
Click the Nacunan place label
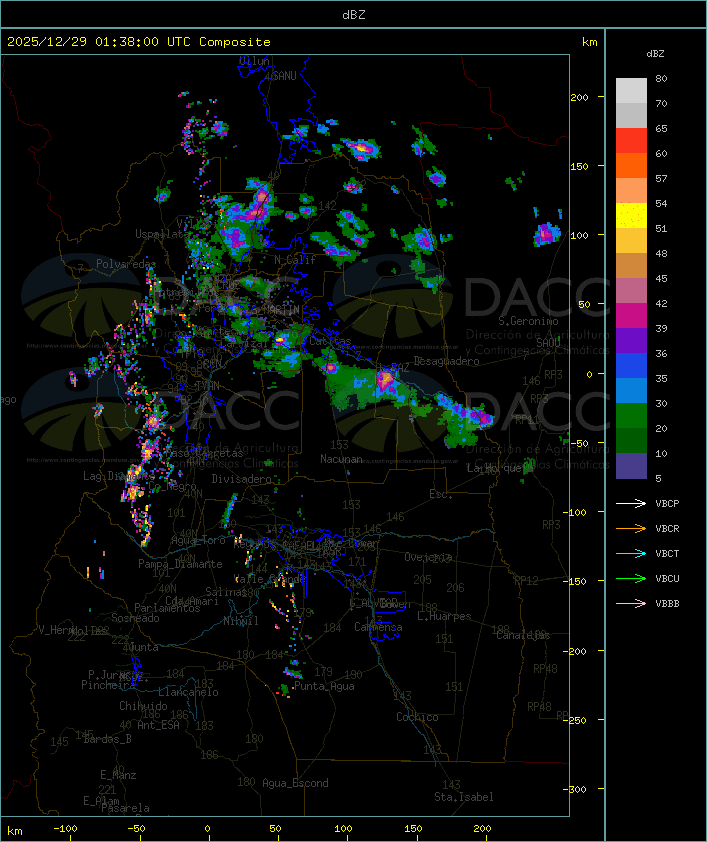341,459
